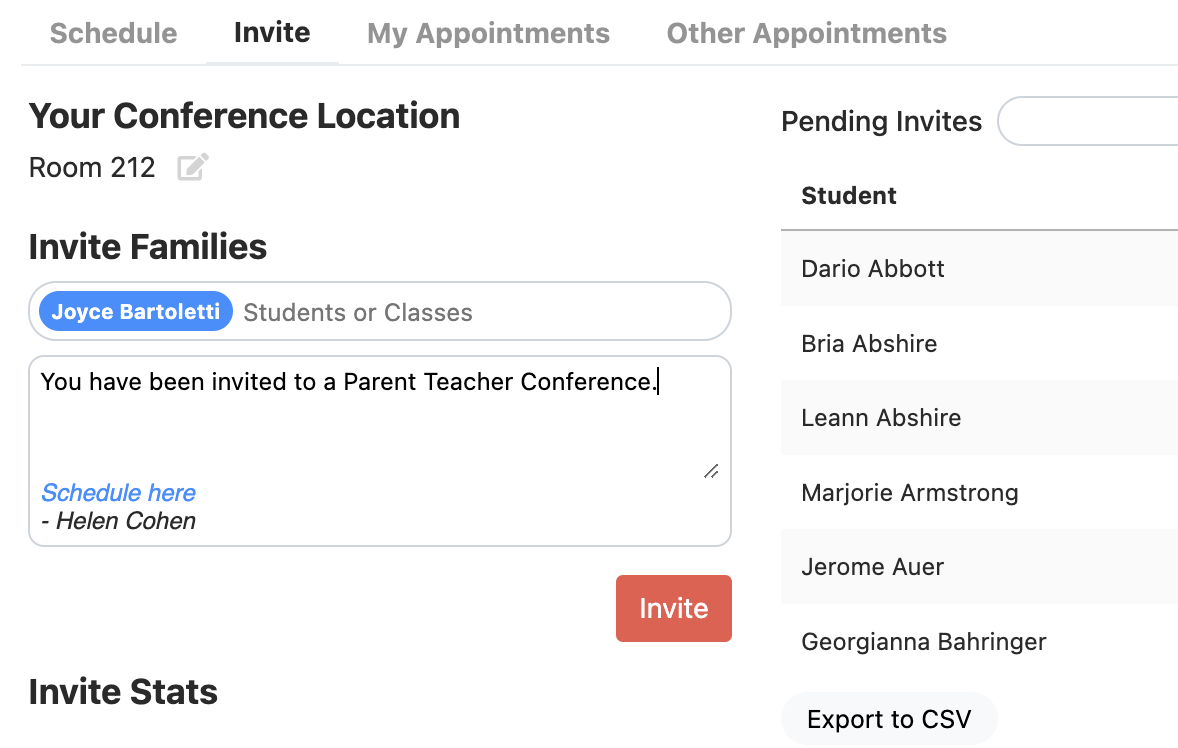Viewport: 1178px width, 748px height.
Task: Click the textarea resize handle icon
Action: click(x=711, y=471)
